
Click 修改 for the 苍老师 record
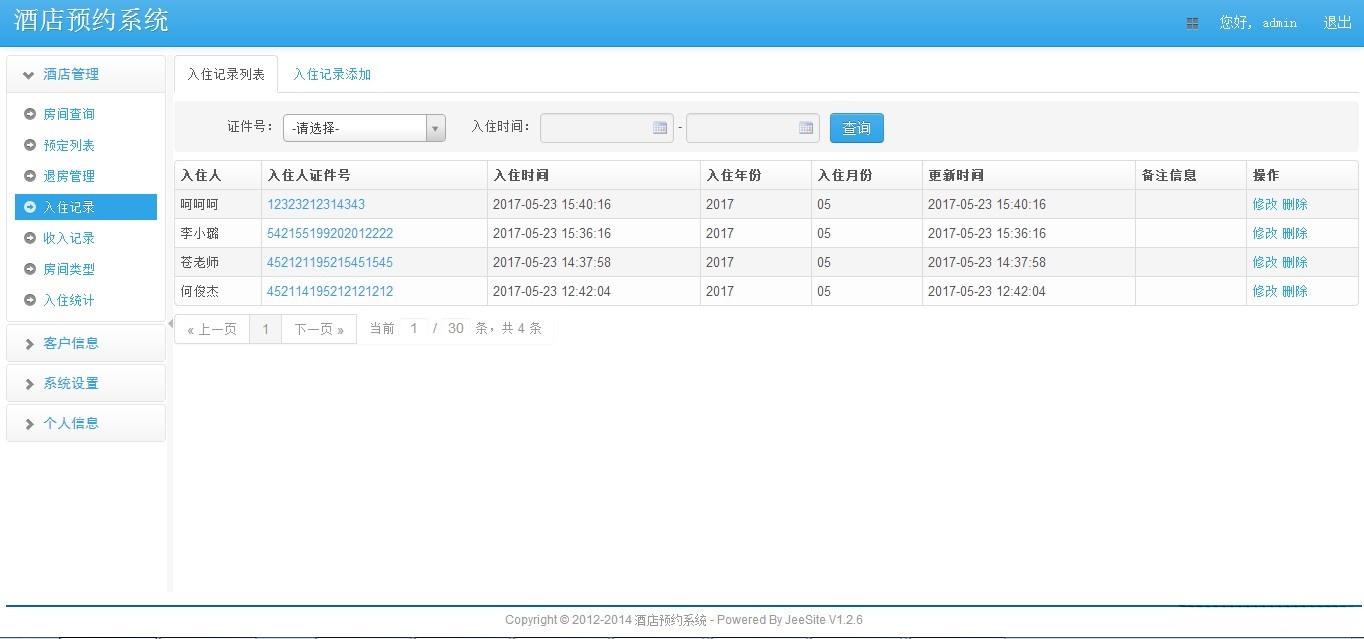(1265, 262)
